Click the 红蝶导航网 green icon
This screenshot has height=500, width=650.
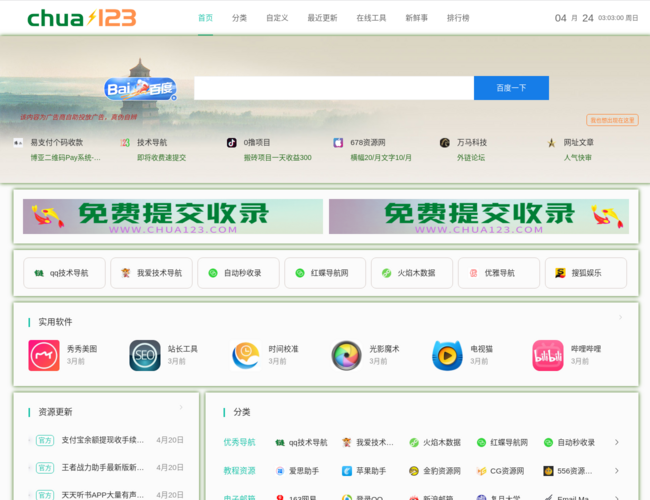pyautogui.click(x=300, y=273)
